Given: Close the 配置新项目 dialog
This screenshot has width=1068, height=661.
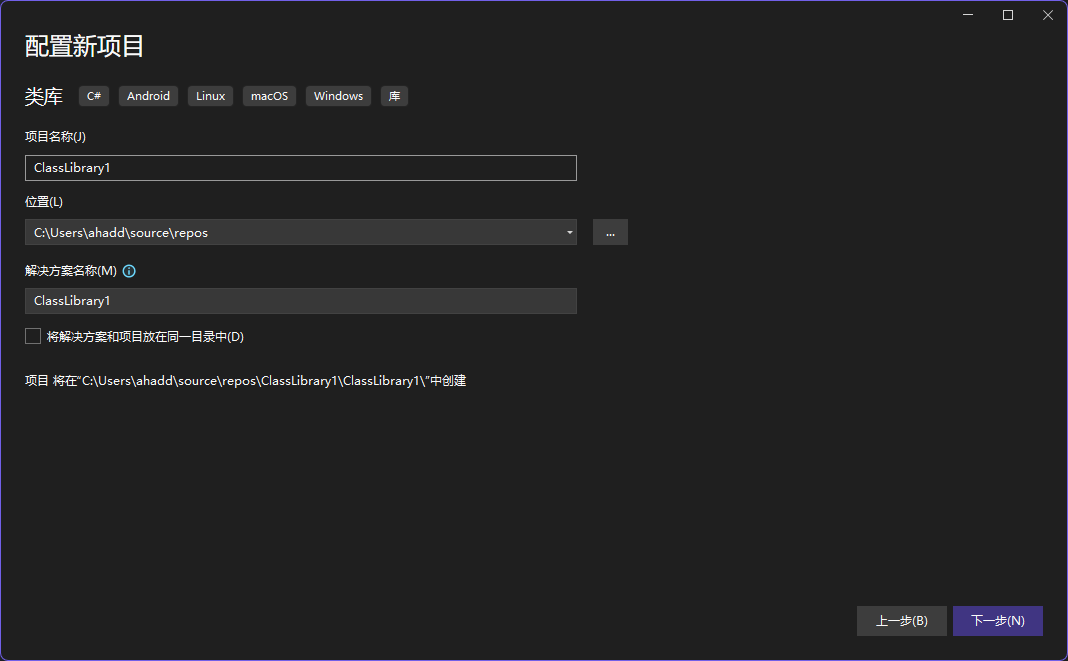Looking at the screenshot, I should [x=1047, y=15].
